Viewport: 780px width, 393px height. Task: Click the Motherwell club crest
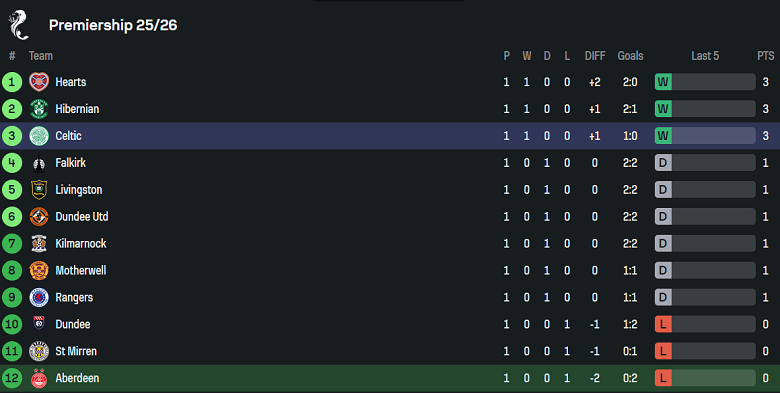click(x=39, y=270)
